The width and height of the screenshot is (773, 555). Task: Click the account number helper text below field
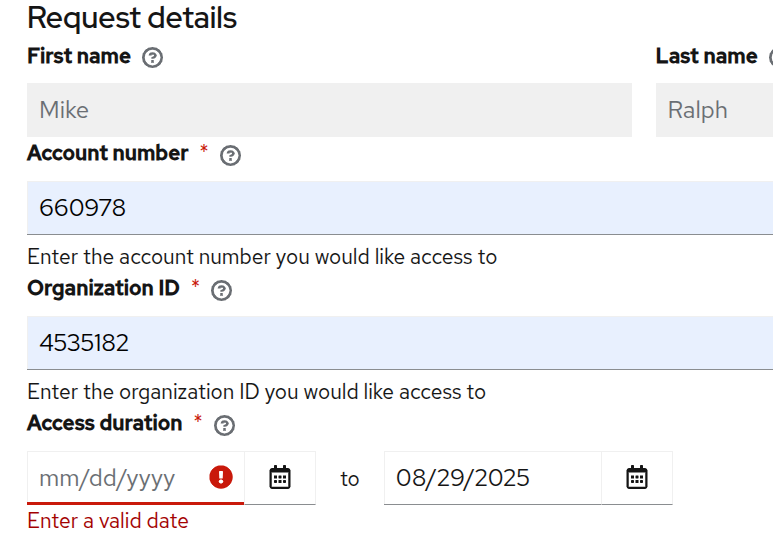coord(262,257)
